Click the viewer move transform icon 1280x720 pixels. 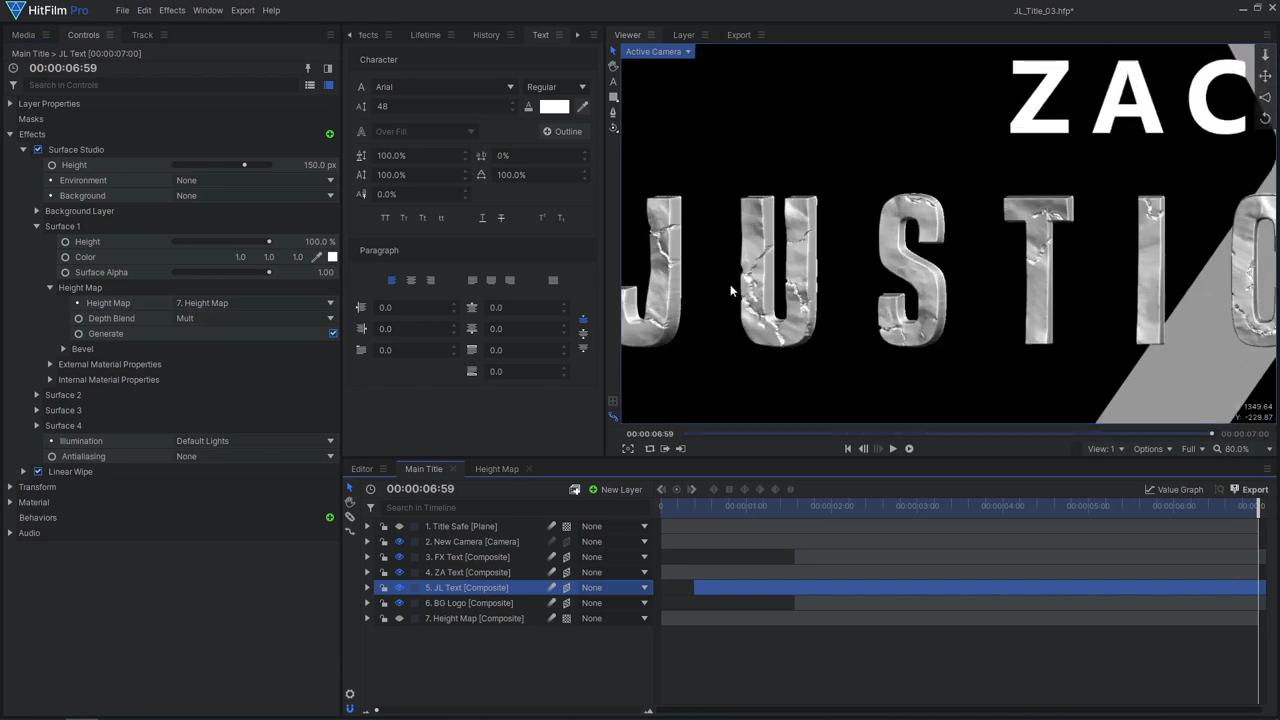1265,76
